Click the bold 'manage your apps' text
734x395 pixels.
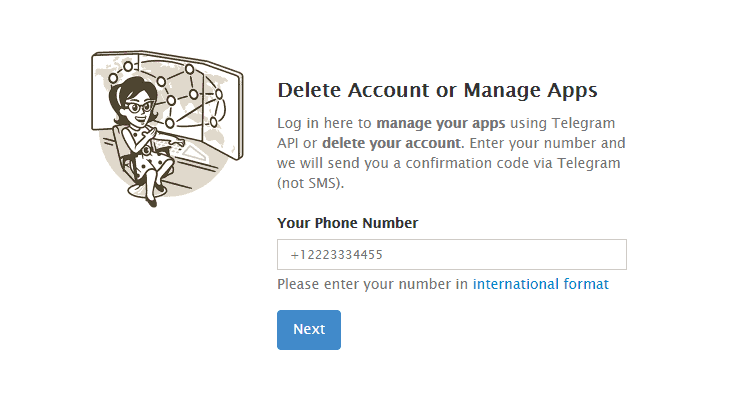point(440,123)
